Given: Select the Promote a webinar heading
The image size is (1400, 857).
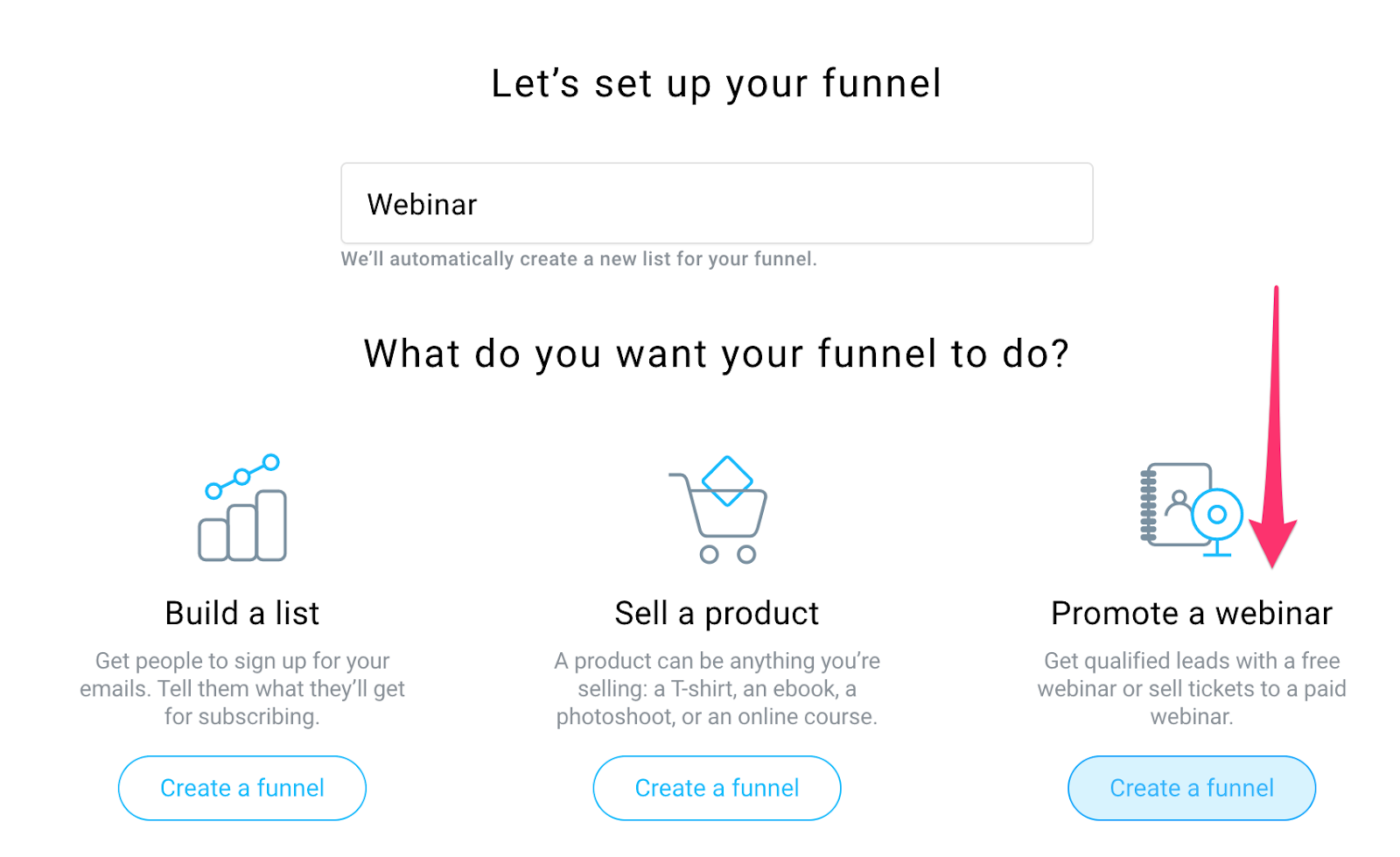Looking at the screenshot, I should pos(1192,613).
